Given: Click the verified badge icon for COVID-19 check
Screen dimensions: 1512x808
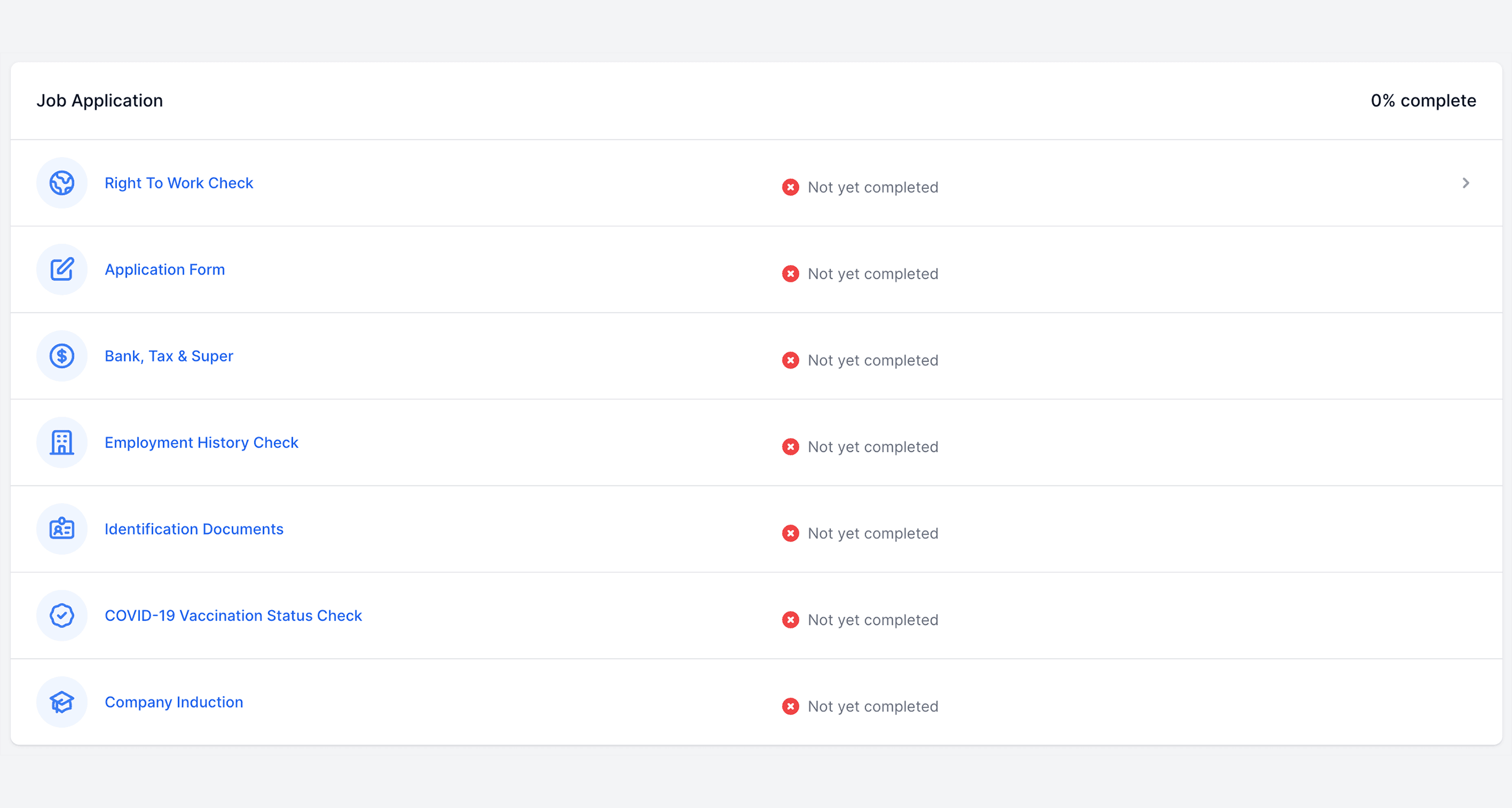Looking at the screenshot, I should [x=62, y=615].
